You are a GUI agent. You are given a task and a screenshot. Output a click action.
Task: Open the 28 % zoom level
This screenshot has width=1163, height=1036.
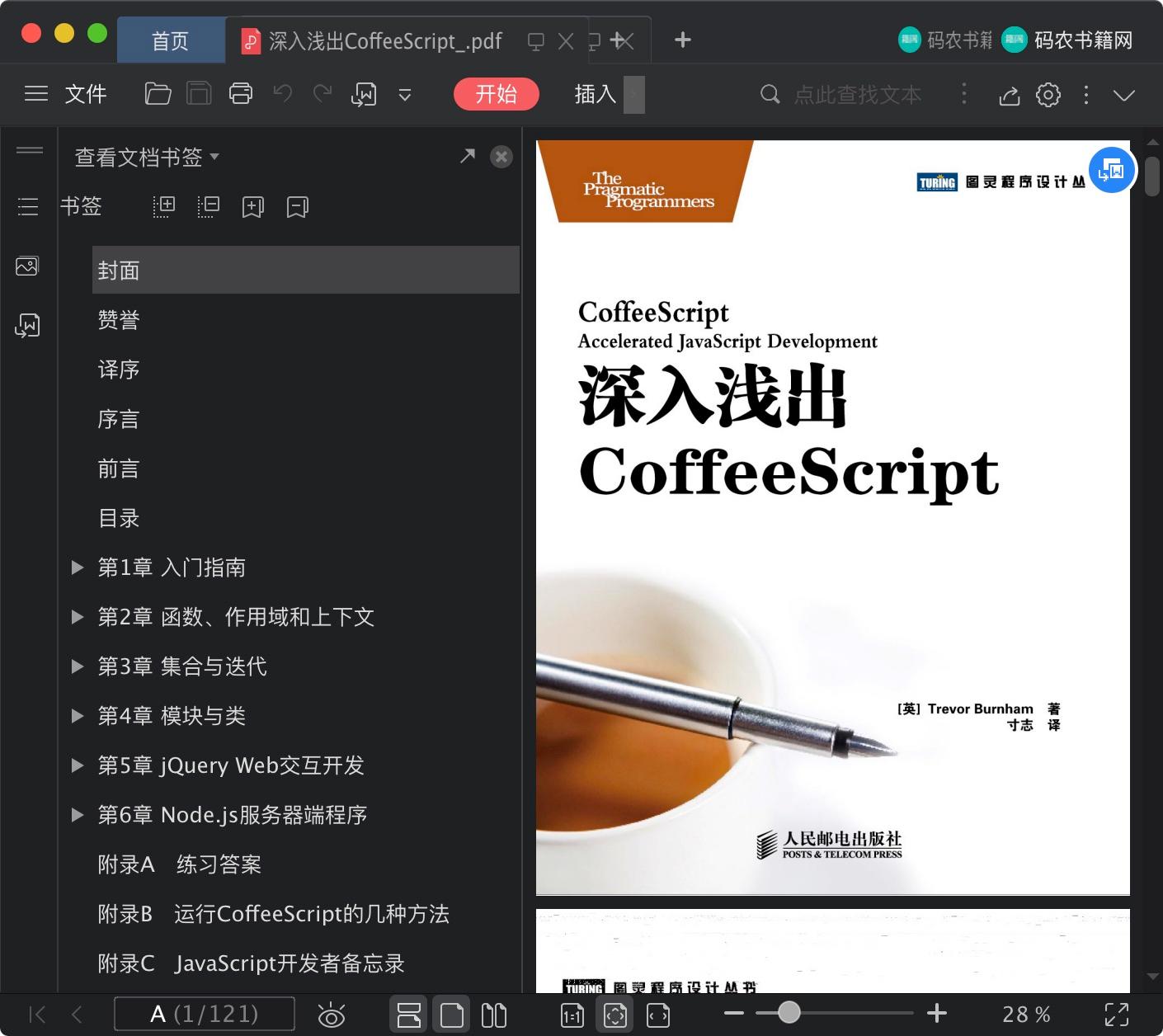1027,1015
